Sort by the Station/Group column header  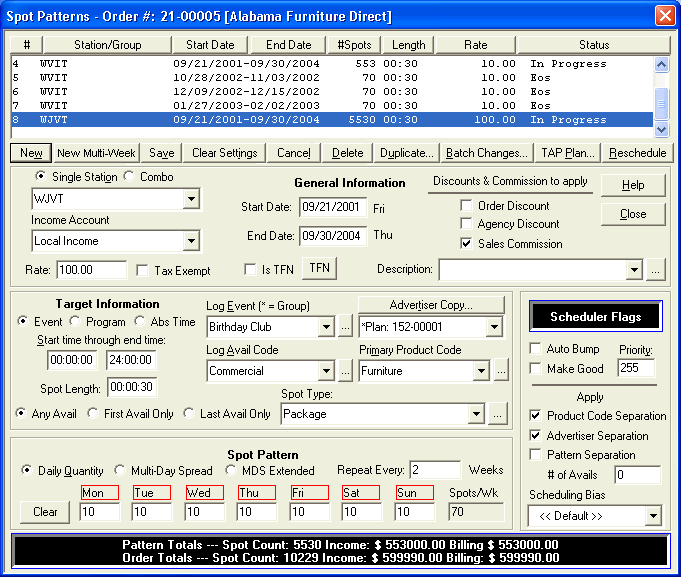pyautogui.click(x=107, y=45)
